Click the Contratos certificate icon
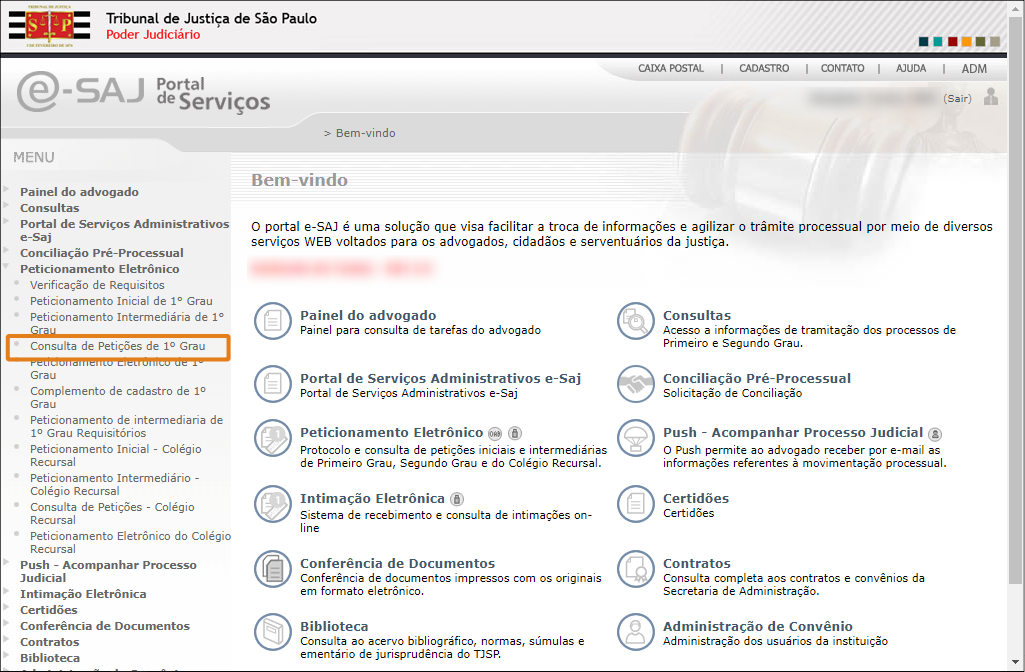 (635, 569)
